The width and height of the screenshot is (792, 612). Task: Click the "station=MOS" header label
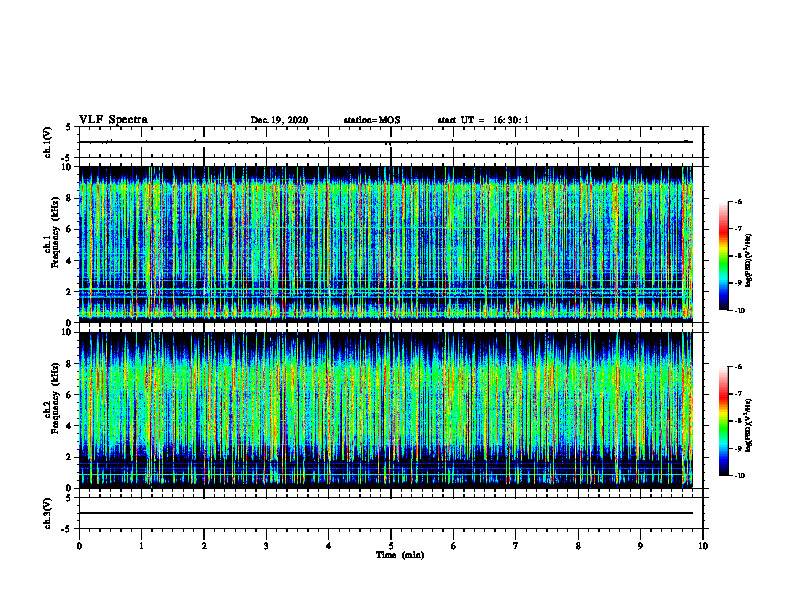[x=372, y=120]
